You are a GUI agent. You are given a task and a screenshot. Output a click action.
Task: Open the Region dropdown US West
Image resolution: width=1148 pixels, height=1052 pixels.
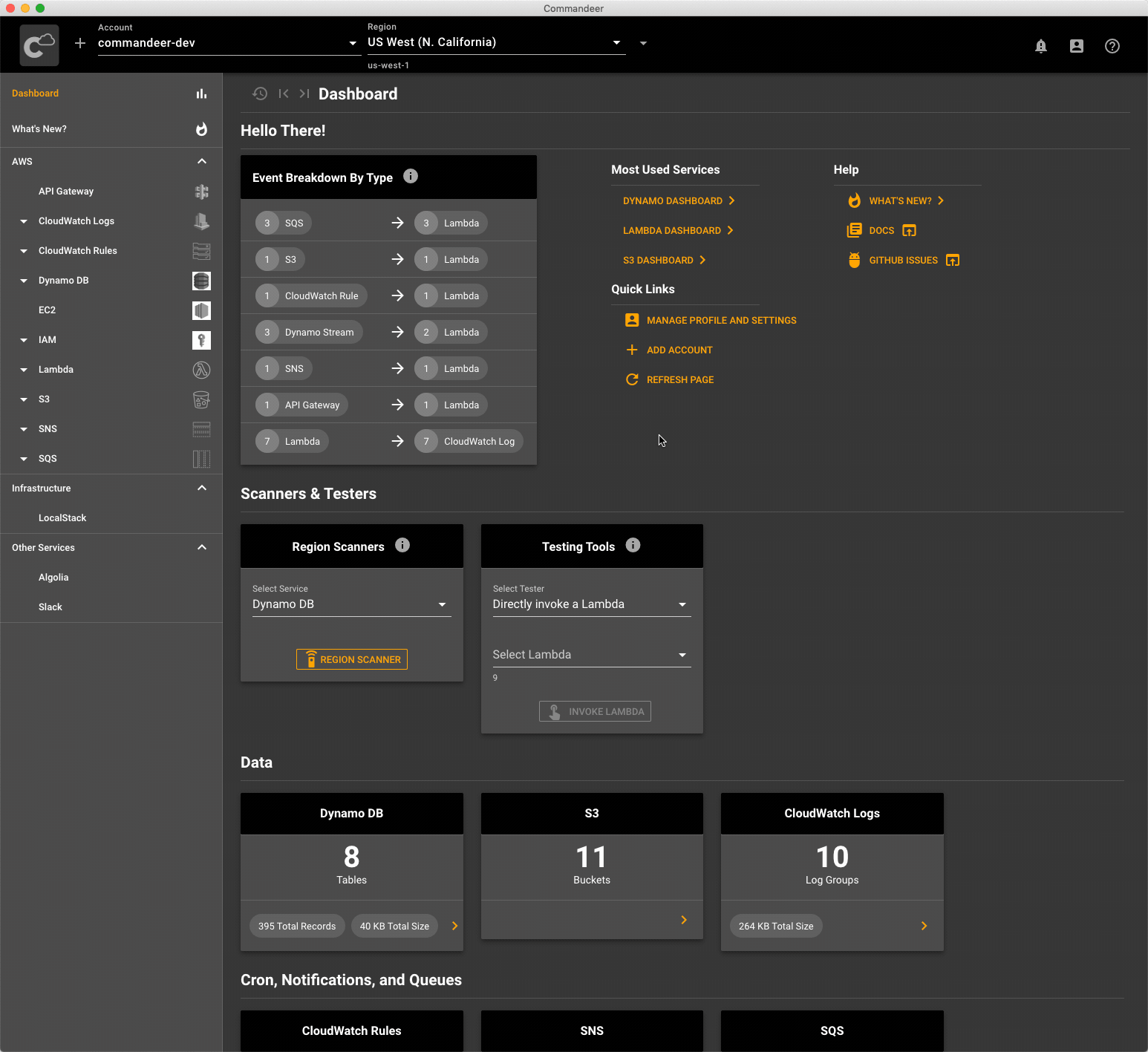coord(496,43)
